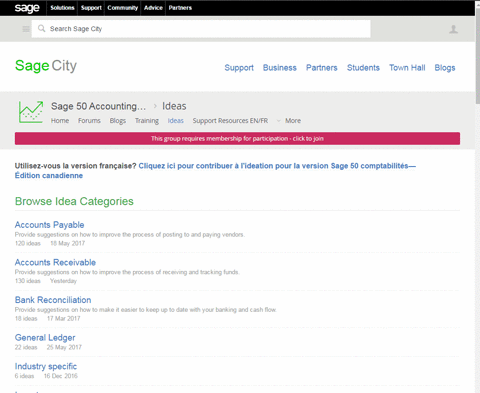480x393 pixels.
Task: Select the Ideas group tab
Action: coord(176,121)
